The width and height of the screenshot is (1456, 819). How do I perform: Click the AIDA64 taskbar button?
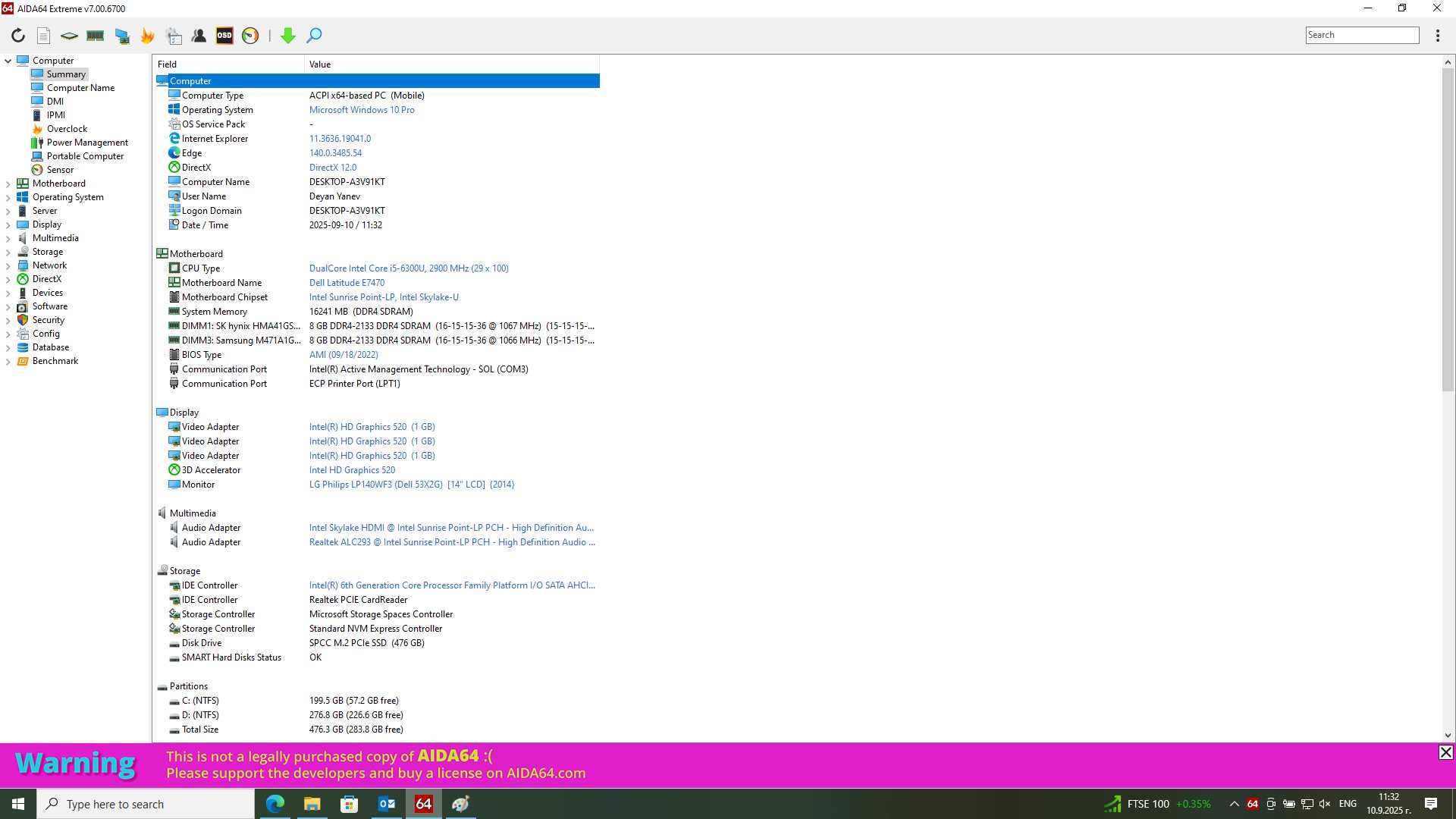pyautogui.click(x=423, y=804)
